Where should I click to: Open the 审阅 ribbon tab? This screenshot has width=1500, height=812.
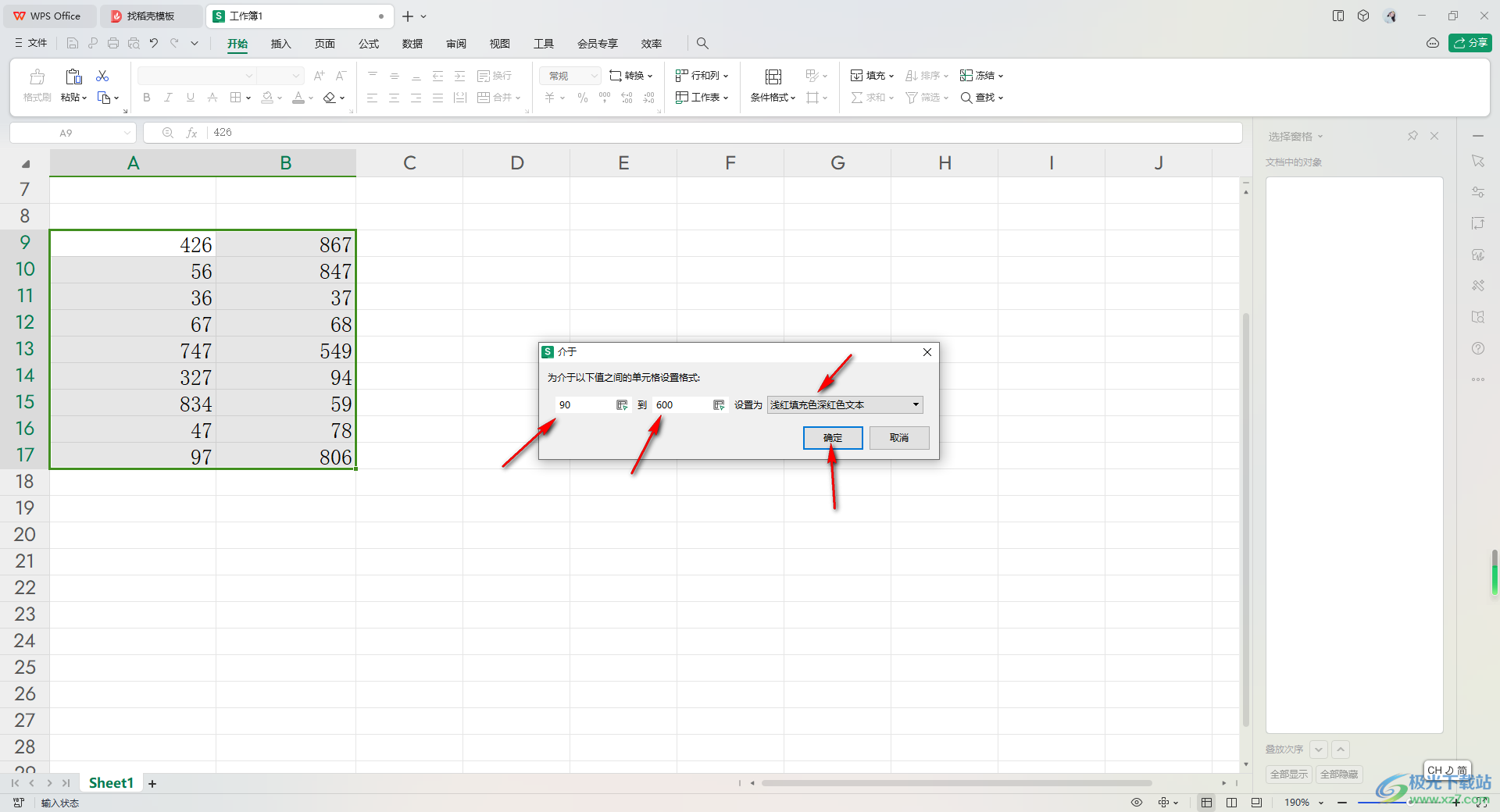pos(456,44)
